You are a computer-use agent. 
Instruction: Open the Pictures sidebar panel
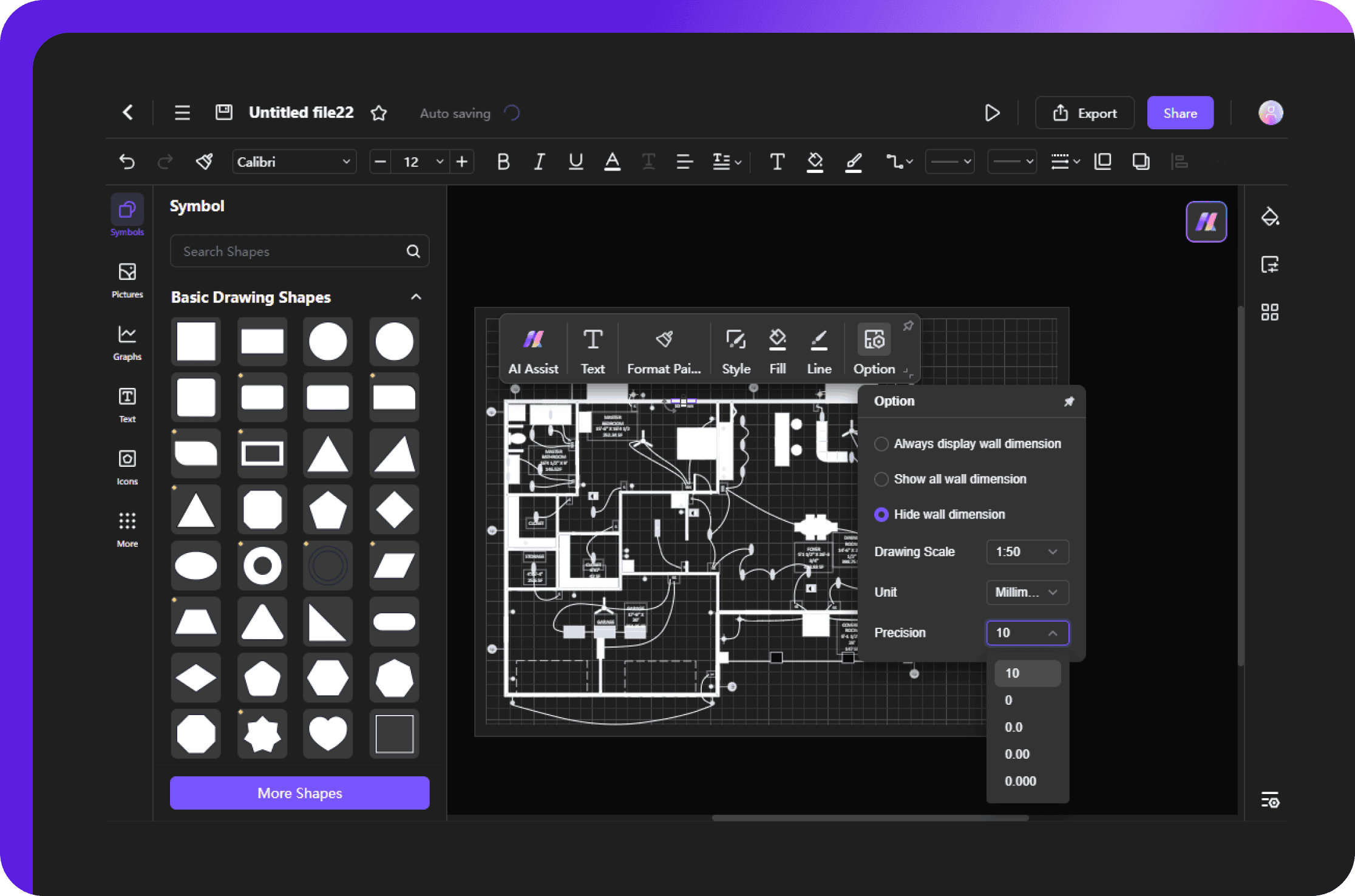(127, 279)
